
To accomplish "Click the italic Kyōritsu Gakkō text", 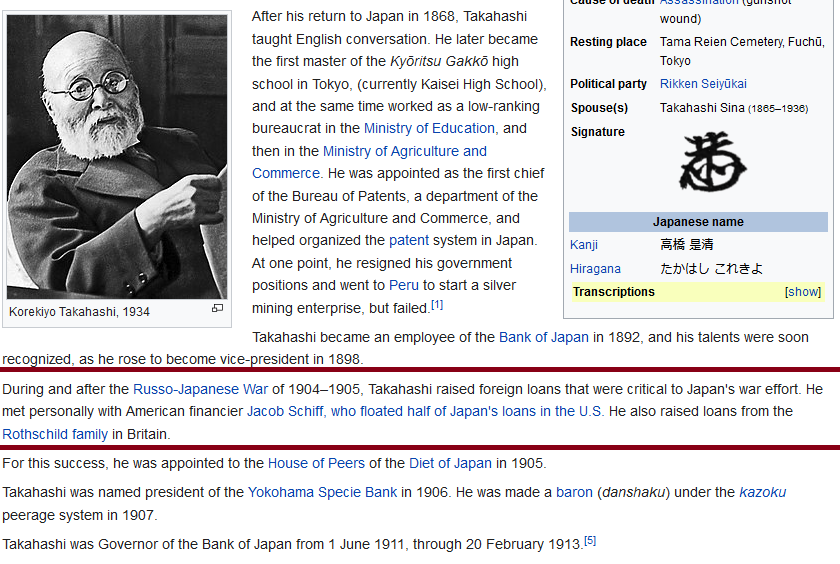I will (439, 62).
